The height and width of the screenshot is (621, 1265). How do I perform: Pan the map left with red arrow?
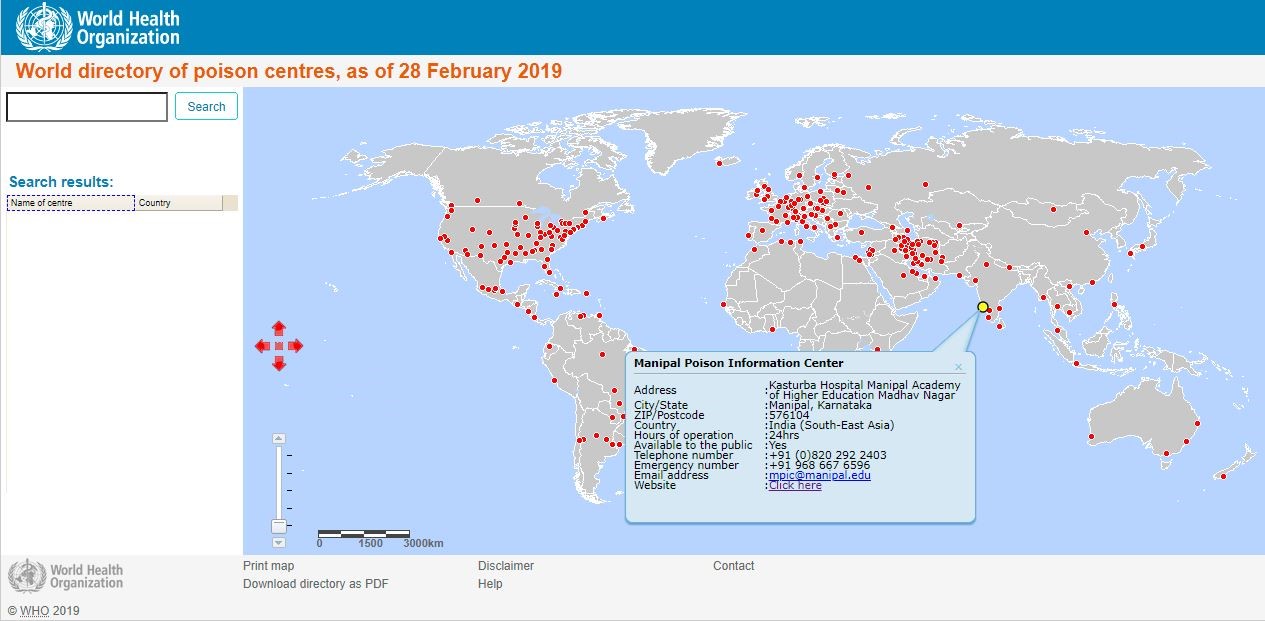click(261, 346)
